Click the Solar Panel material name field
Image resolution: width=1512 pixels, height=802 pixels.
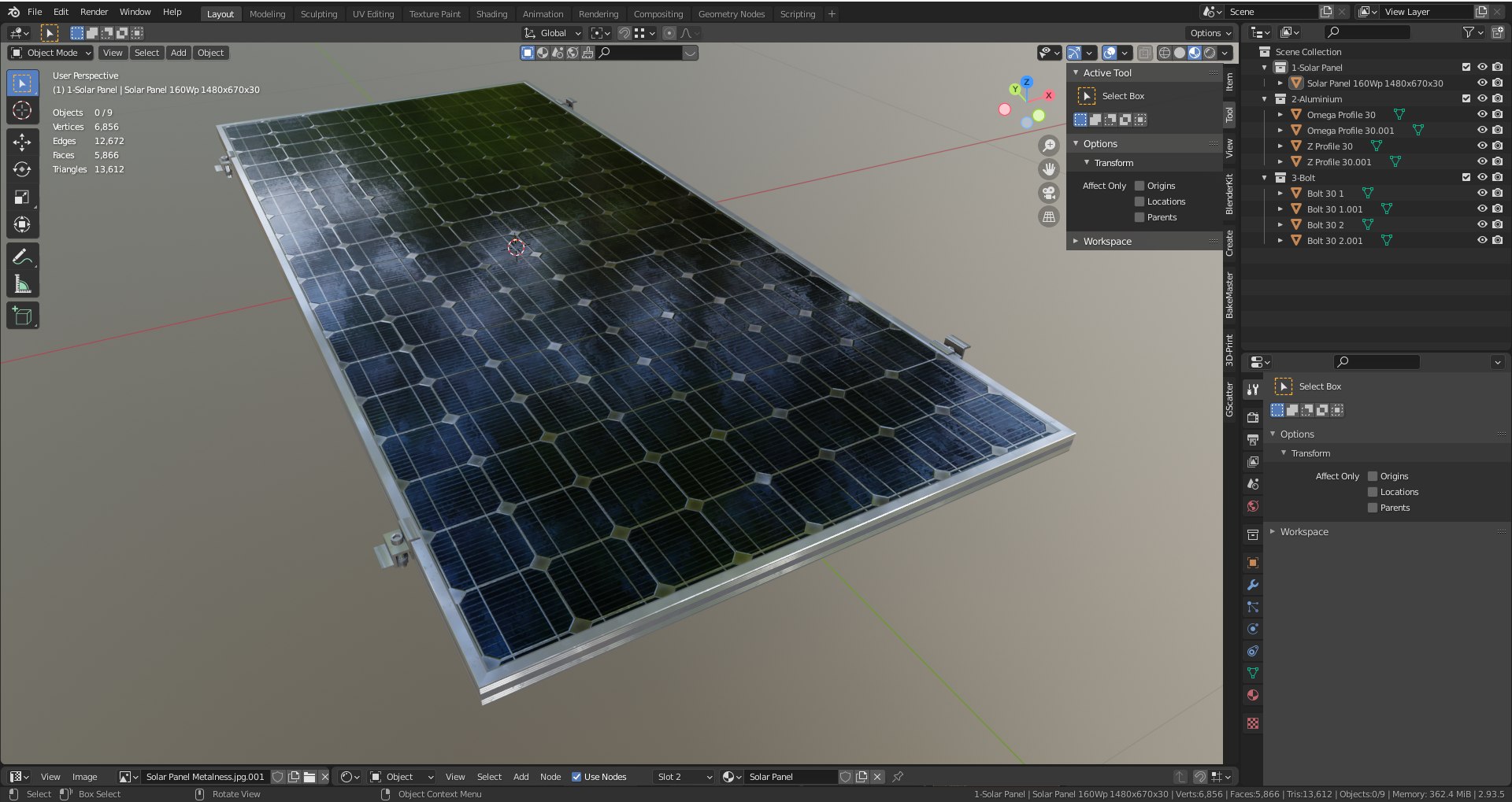pyautogui.click(x=791, y=777)
